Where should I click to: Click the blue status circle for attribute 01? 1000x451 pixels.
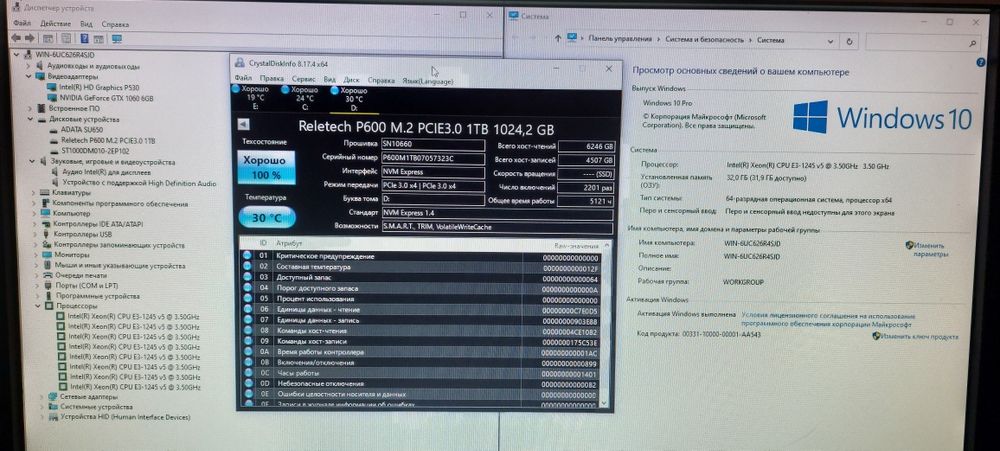(247, 256)
